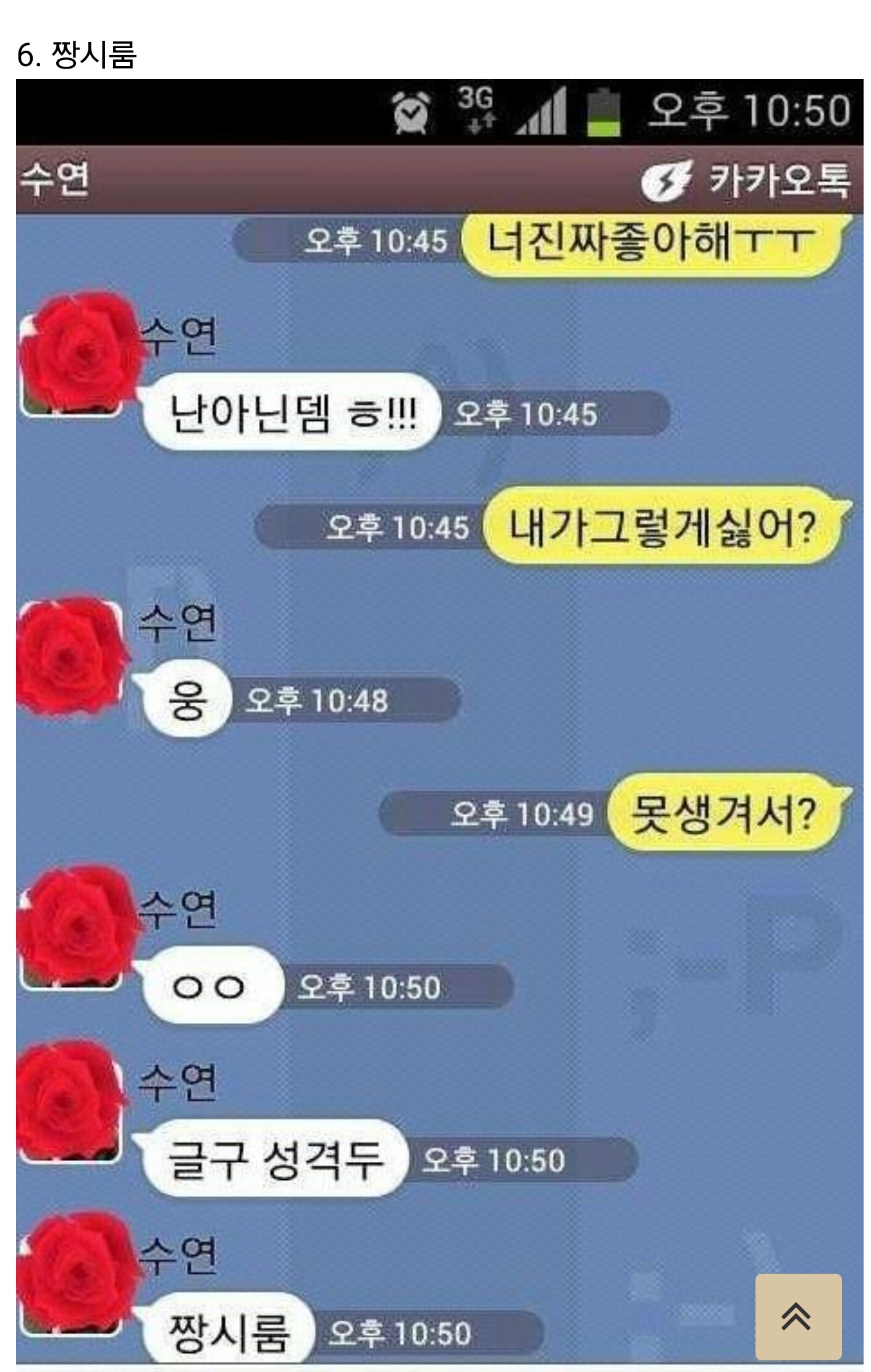The image size is (871, 1372).
Task: Tap the rose avatar beside 난아닌뎀 message
Action: (x=77, y=355)
